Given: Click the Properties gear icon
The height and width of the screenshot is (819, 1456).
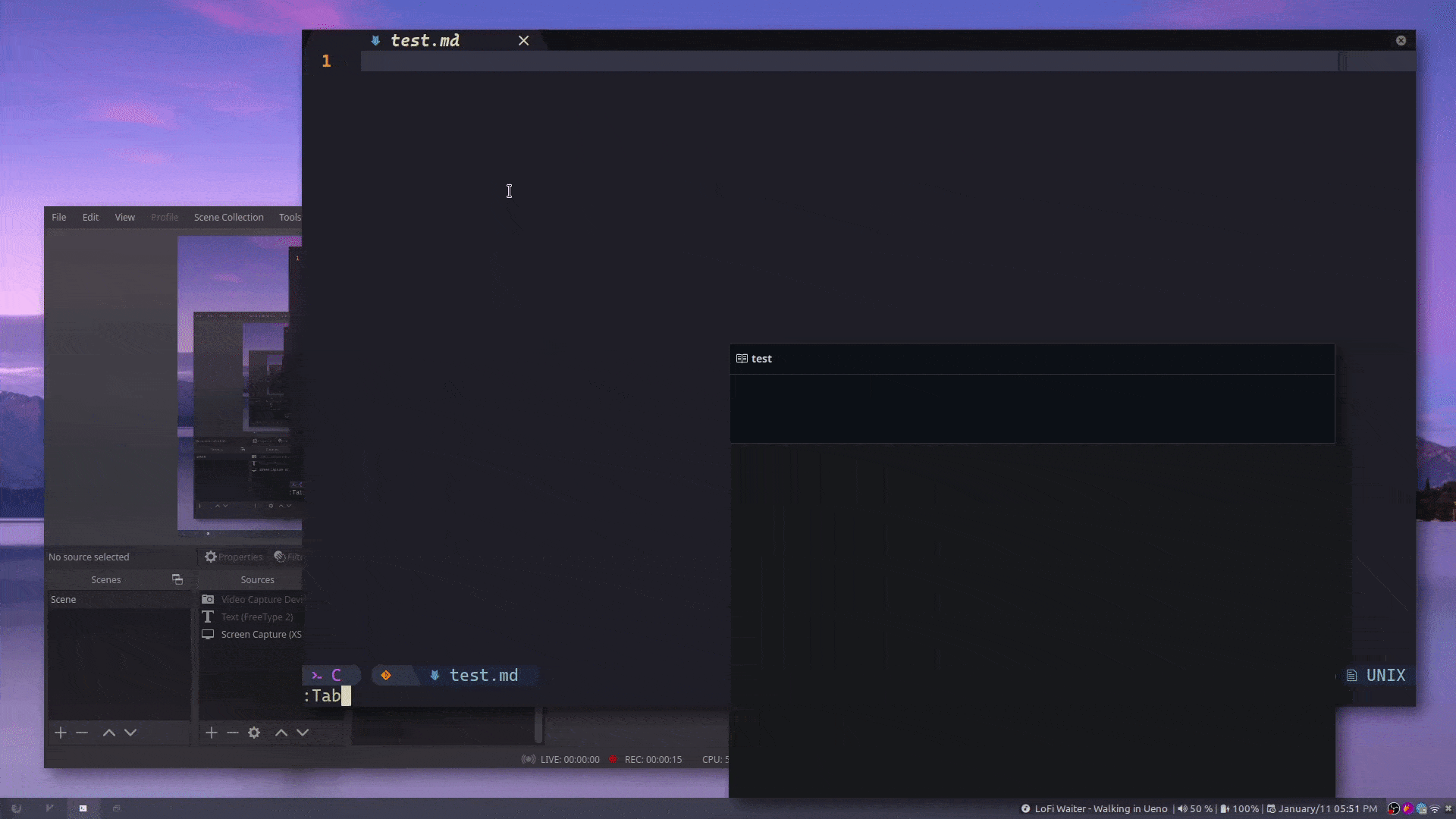Looking at the screenshot, I should pos(211,557).
